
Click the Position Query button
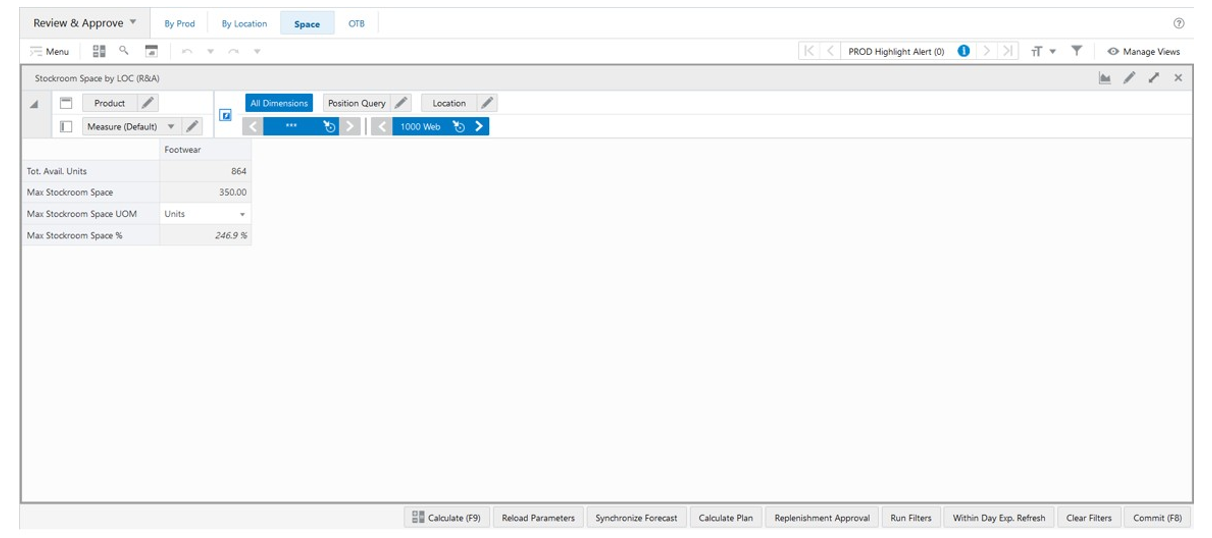click(356, 103)
